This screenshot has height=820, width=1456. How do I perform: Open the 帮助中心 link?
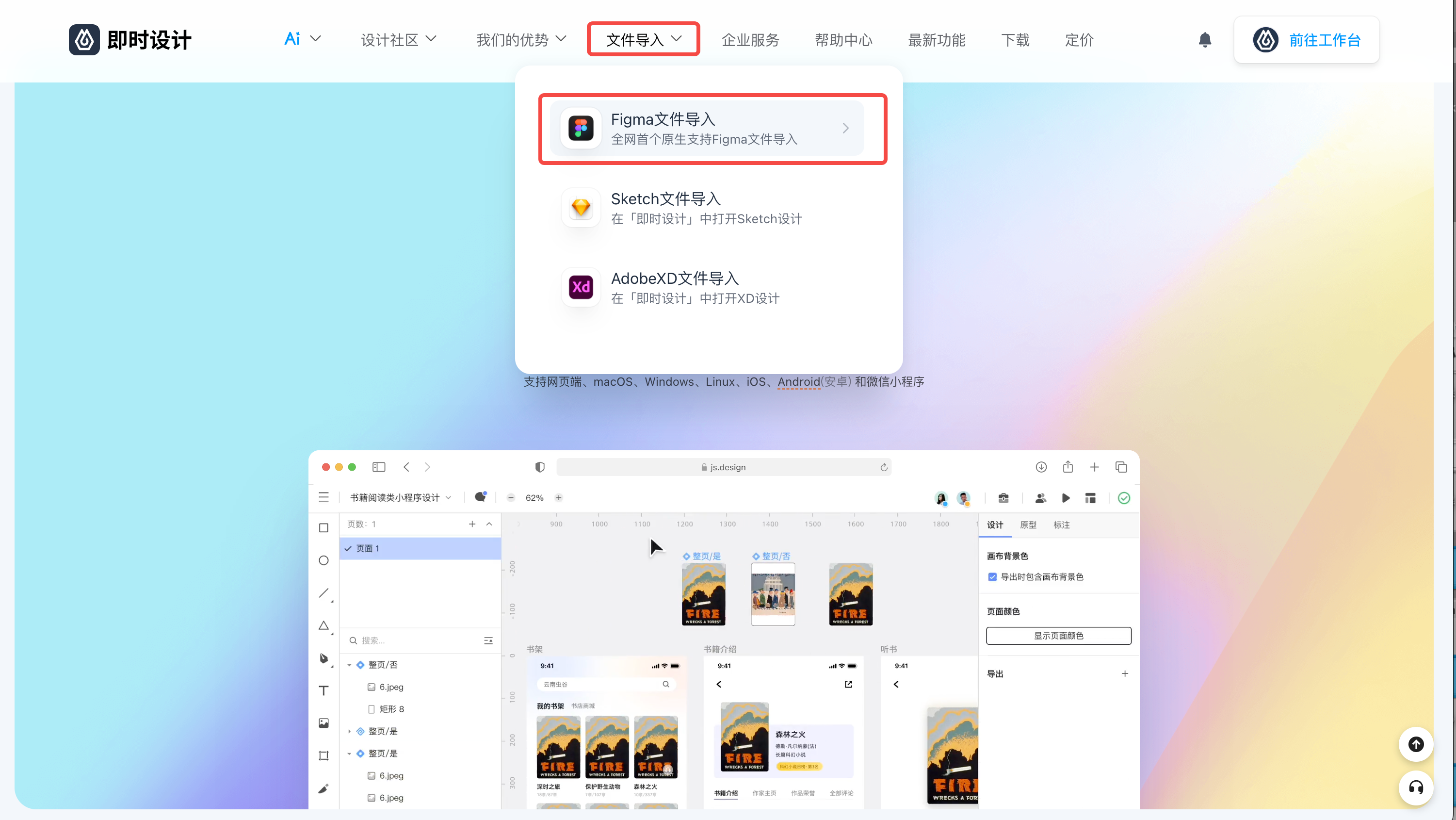[844, 40]
